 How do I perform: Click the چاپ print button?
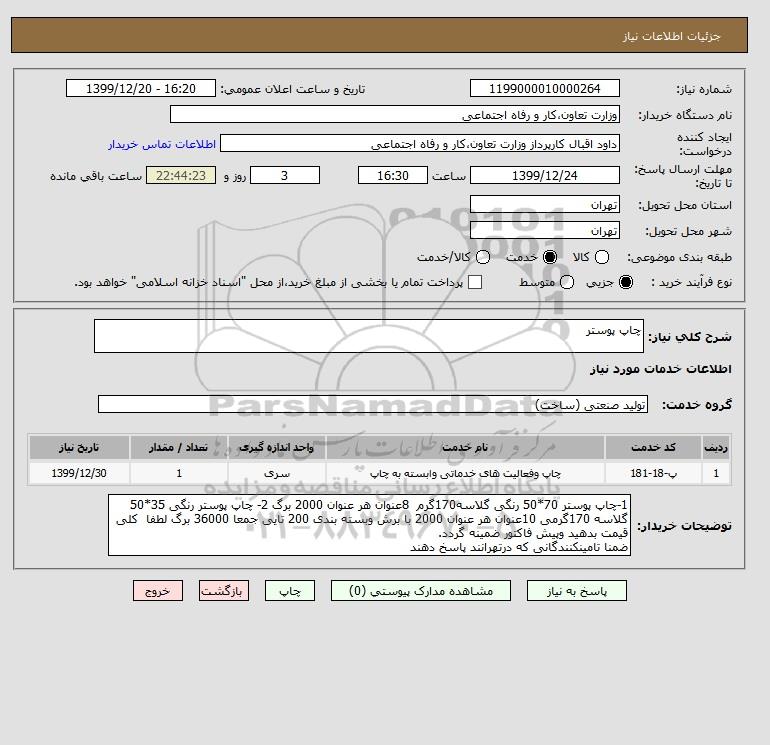point(290,591)
